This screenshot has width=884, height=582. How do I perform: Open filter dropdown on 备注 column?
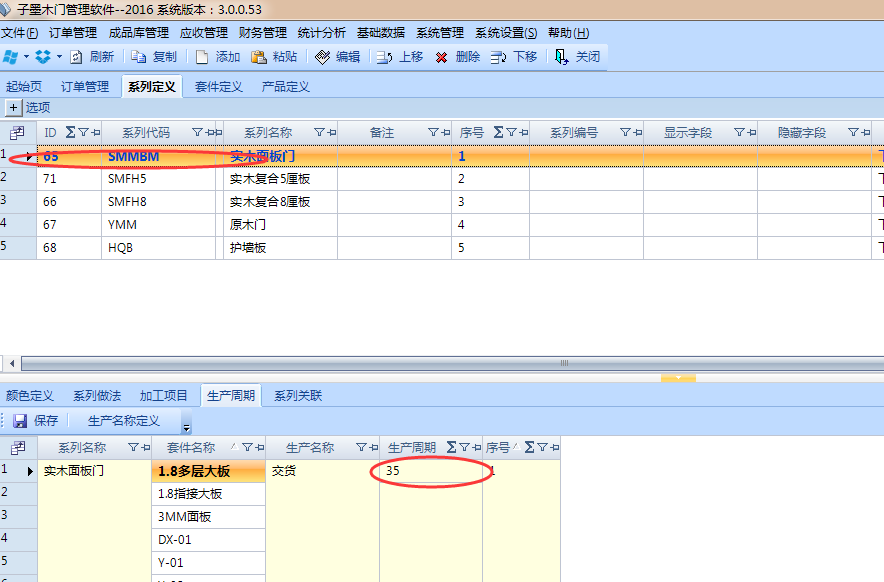pyautogui.click(x=434, y=132)
